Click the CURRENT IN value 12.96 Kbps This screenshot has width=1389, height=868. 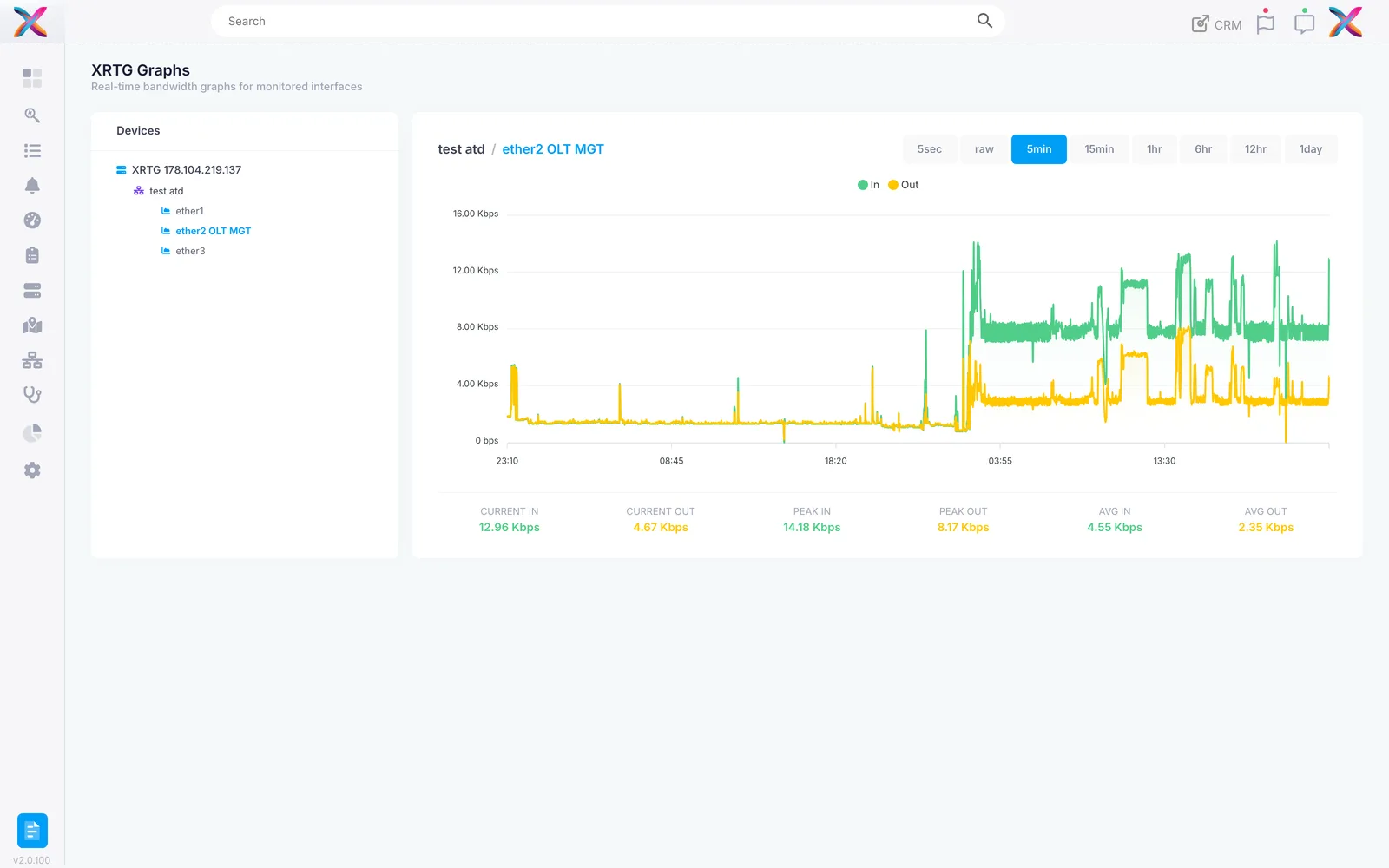click(x=510, y=528)
